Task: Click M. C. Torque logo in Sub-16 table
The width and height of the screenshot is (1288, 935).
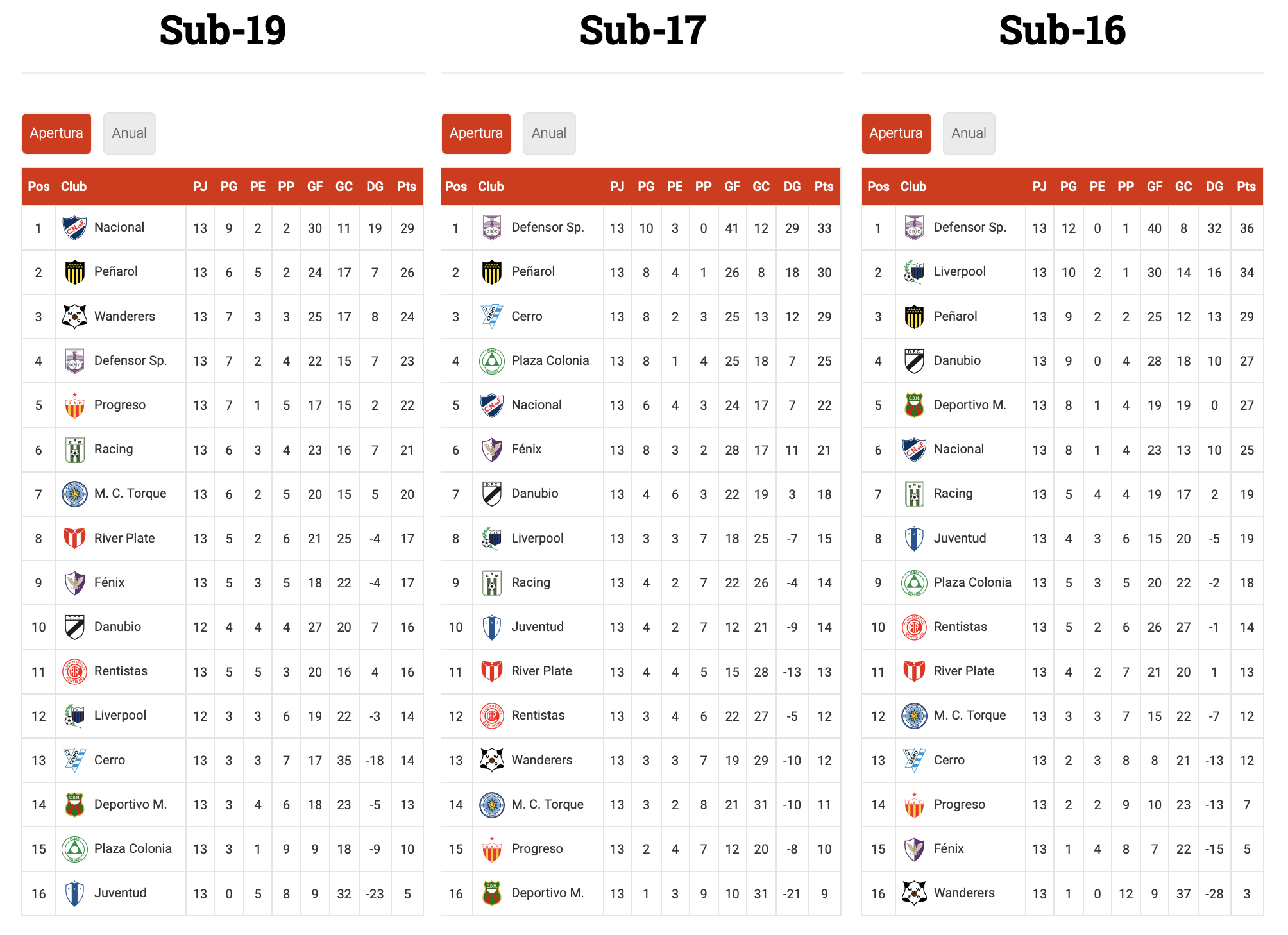Action: point(914,716)
